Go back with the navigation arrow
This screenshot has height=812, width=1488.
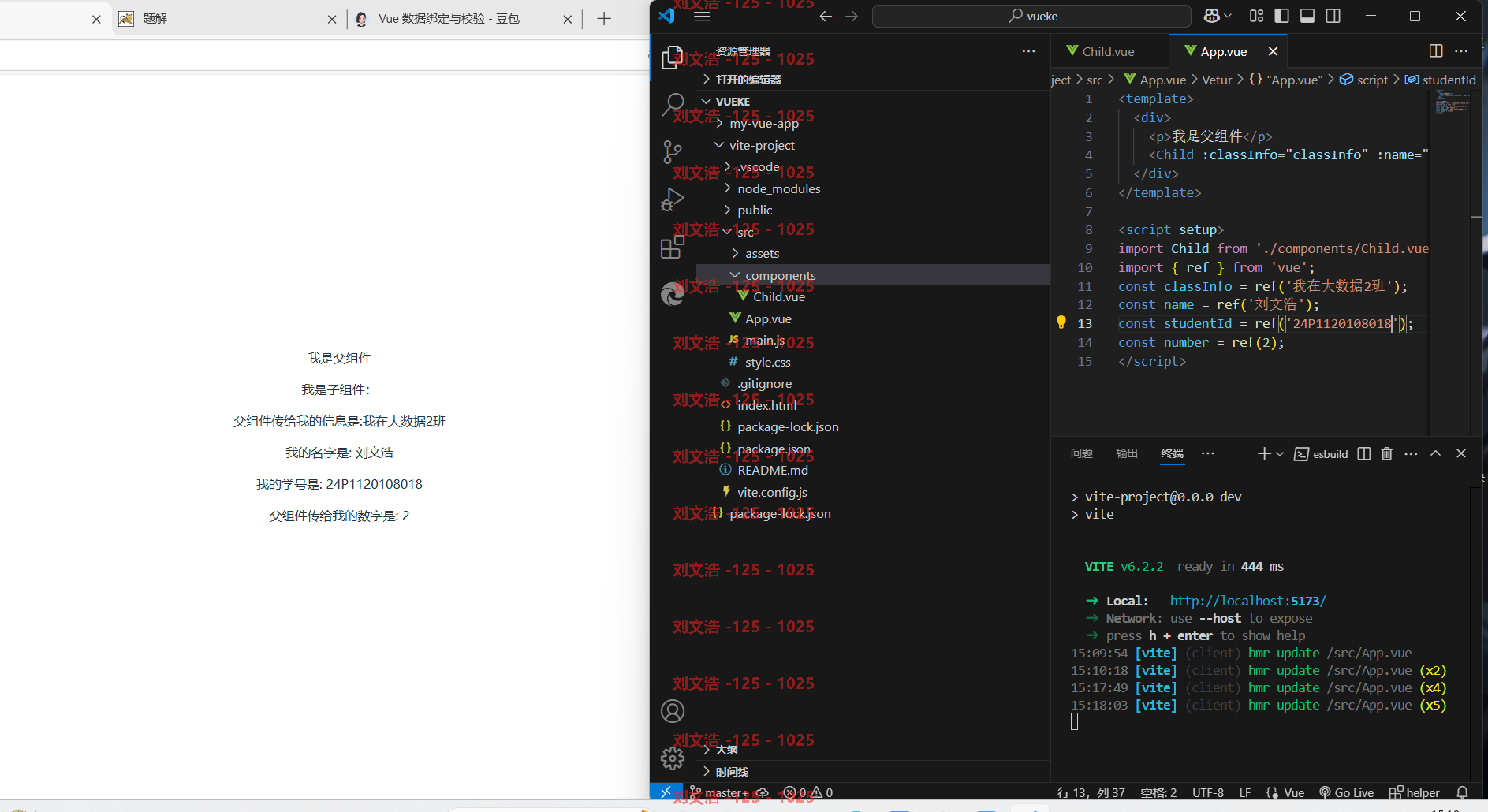pyautogui.click(x=826, y=16)
